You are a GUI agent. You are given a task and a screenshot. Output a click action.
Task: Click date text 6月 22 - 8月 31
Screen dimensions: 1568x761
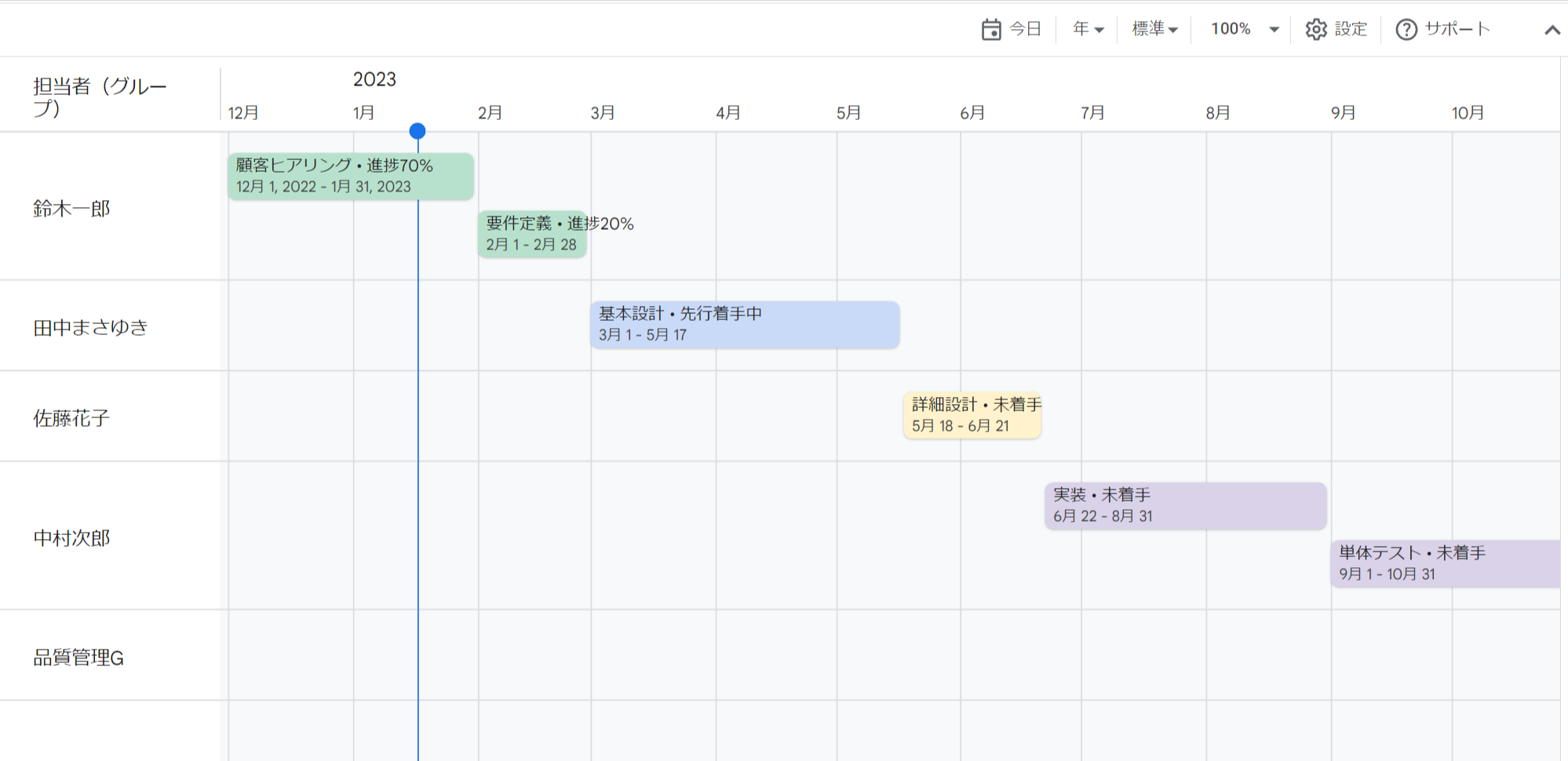(1103, 516)
